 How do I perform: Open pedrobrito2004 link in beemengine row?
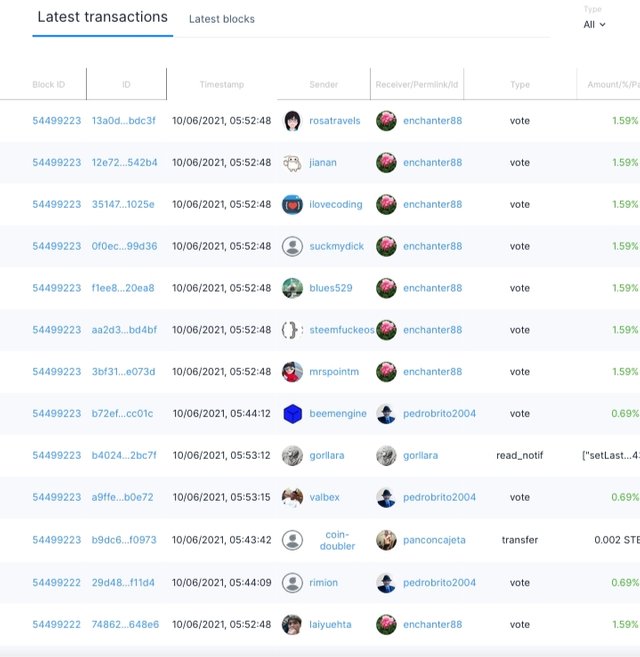pyautogui.click(x=439, y=414)
